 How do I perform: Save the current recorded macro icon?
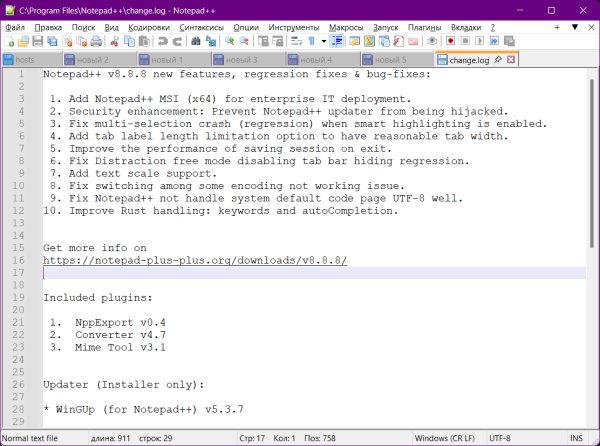coord(509,41)
